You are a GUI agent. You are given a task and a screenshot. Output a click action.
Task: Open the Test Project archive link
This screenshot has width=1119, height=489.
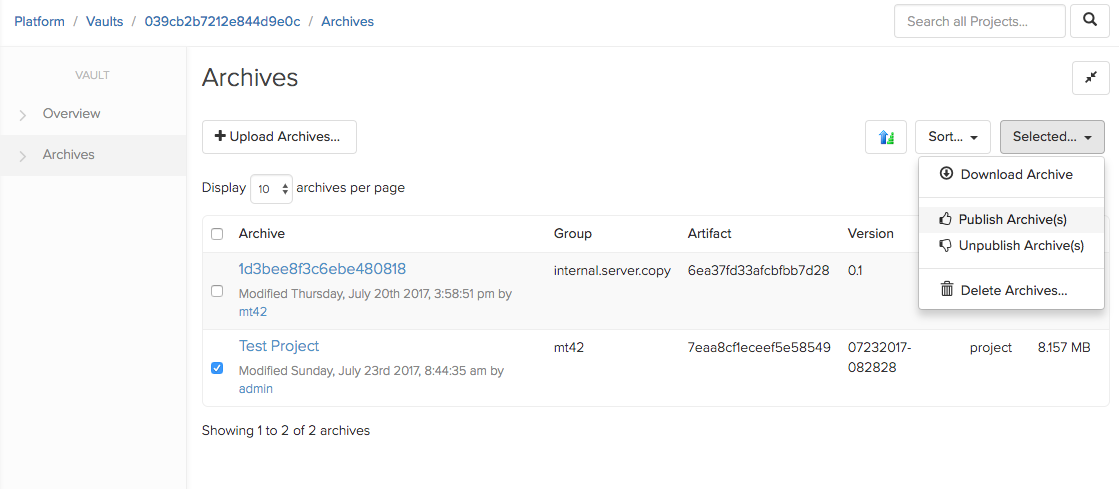(279, 346)
